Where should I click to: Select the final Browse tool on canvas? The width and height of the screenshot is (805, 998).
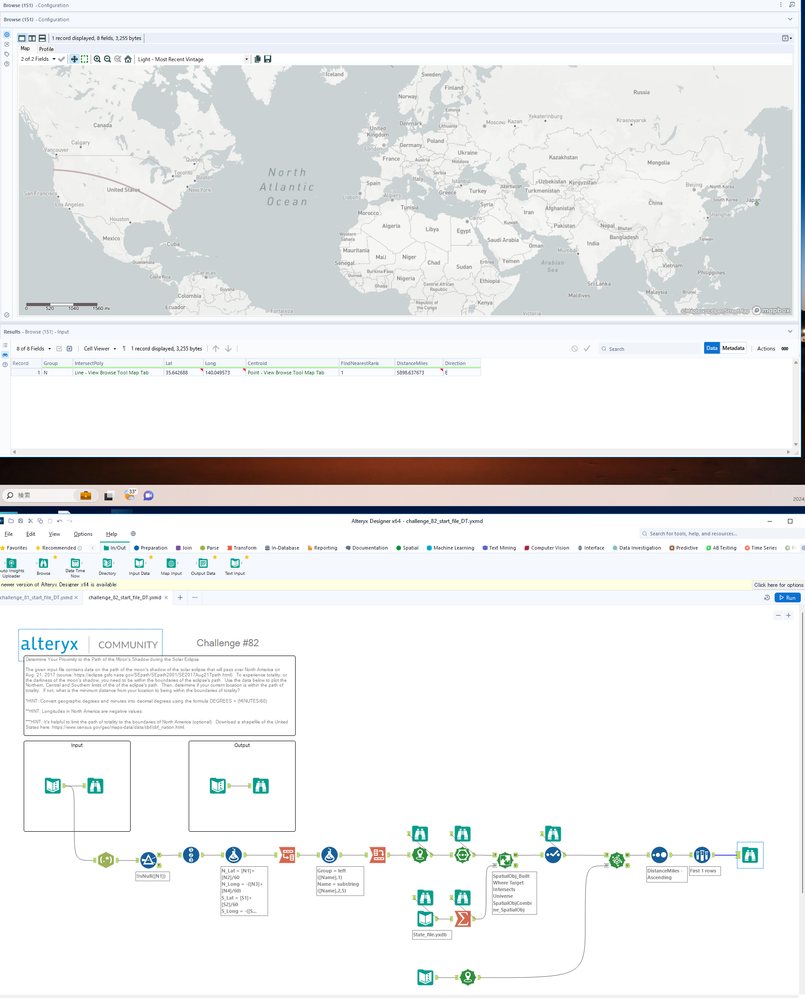750,855
